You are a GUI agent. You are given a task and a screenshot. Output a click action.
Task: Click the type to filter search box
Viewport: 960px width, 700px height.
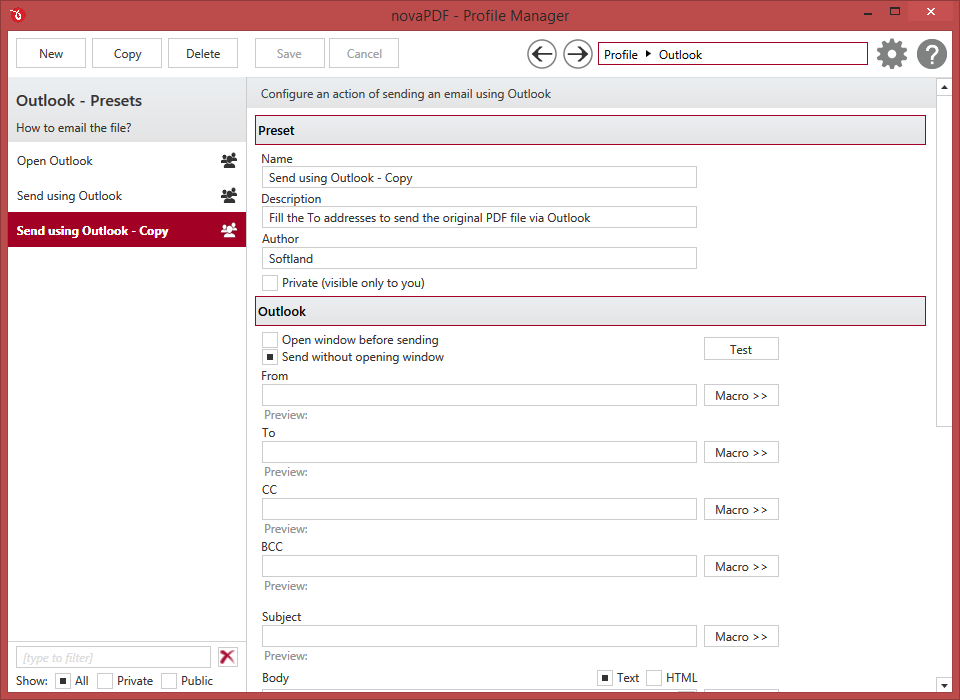[x=113, y=657]
